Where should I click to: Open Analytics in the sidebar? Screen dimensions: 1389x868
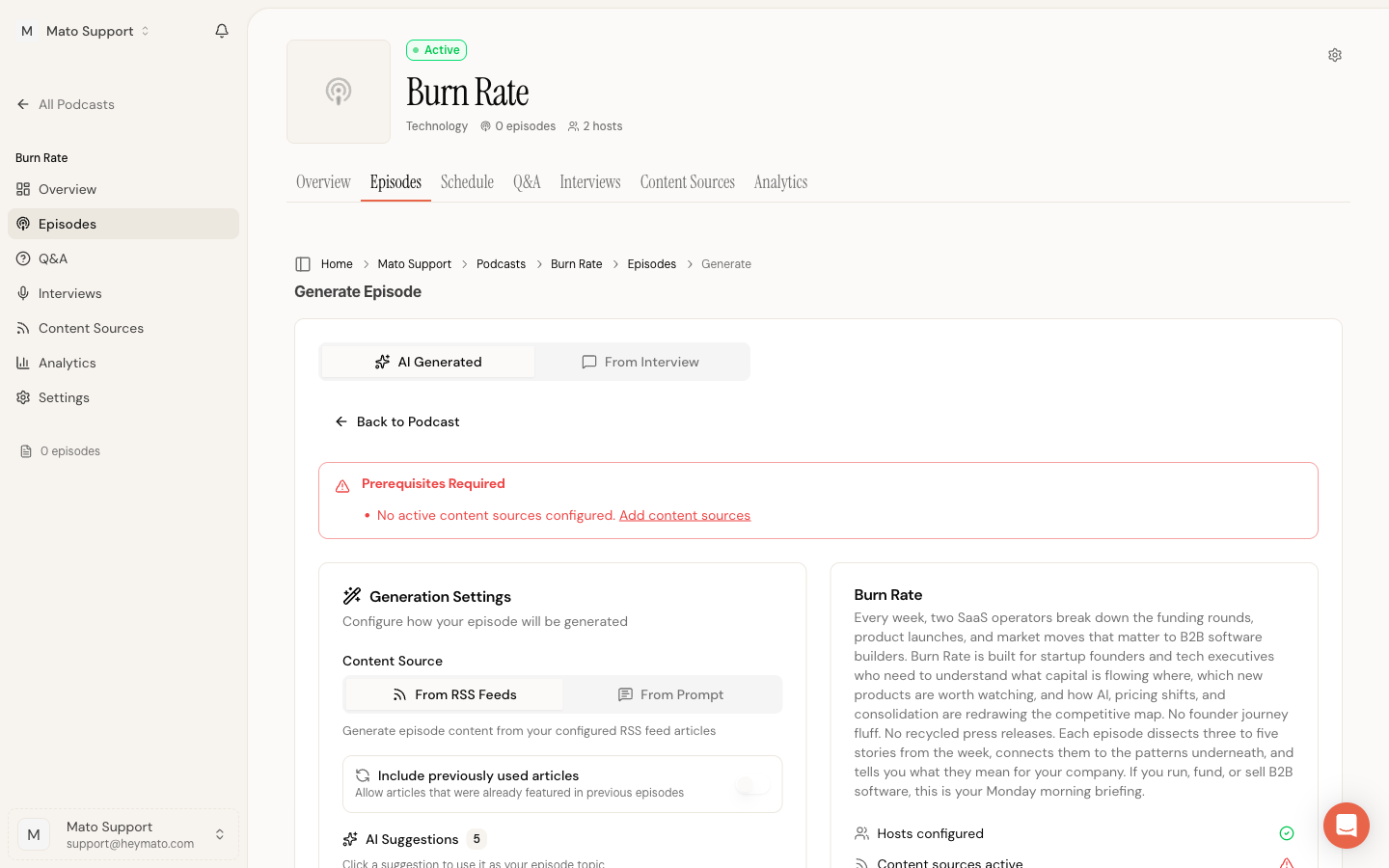(x=123, y=363)
